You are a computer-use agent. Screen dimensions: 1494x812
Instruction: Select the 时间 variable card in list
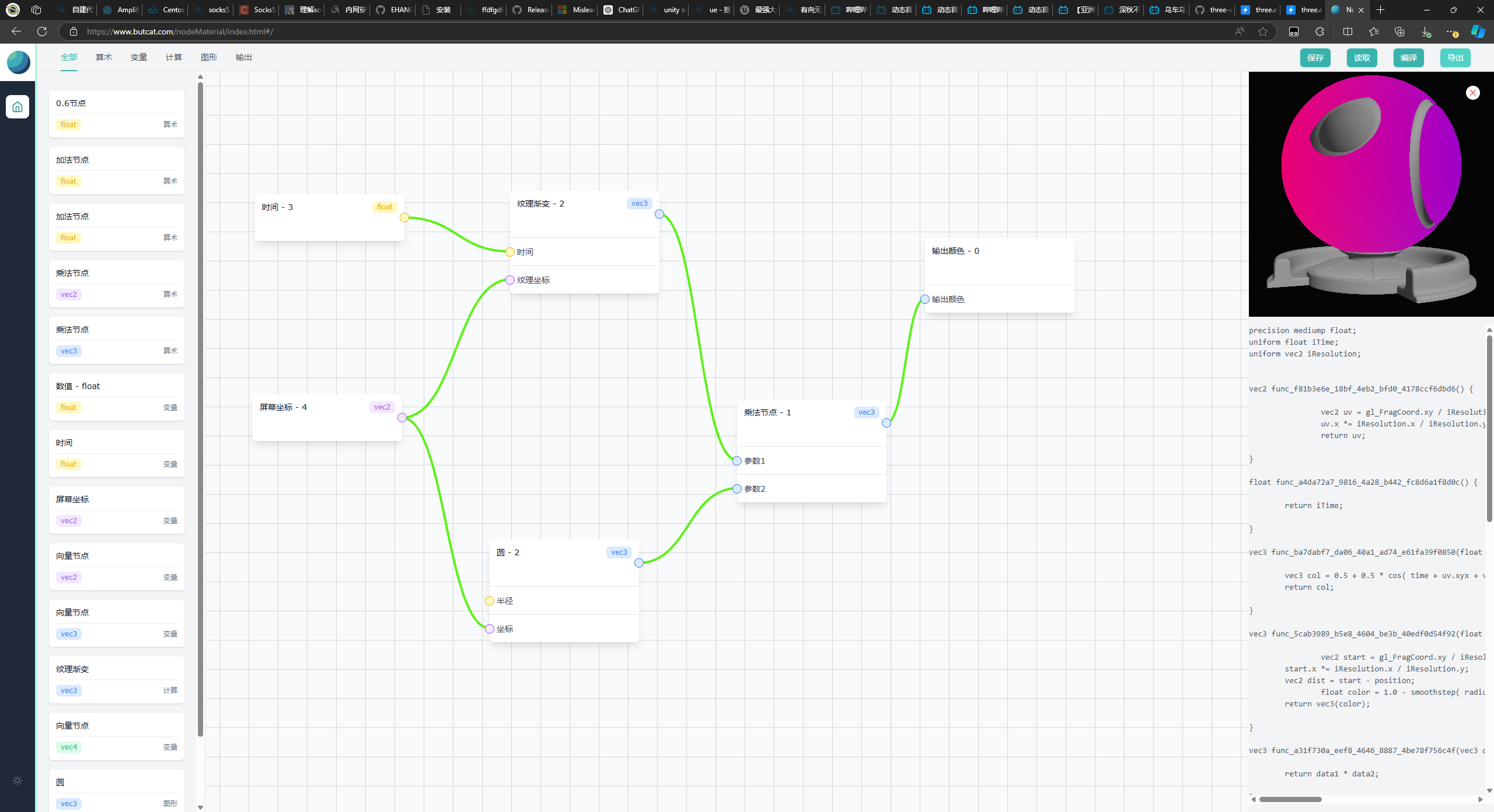pyautogui.click(x=117, y=453)
